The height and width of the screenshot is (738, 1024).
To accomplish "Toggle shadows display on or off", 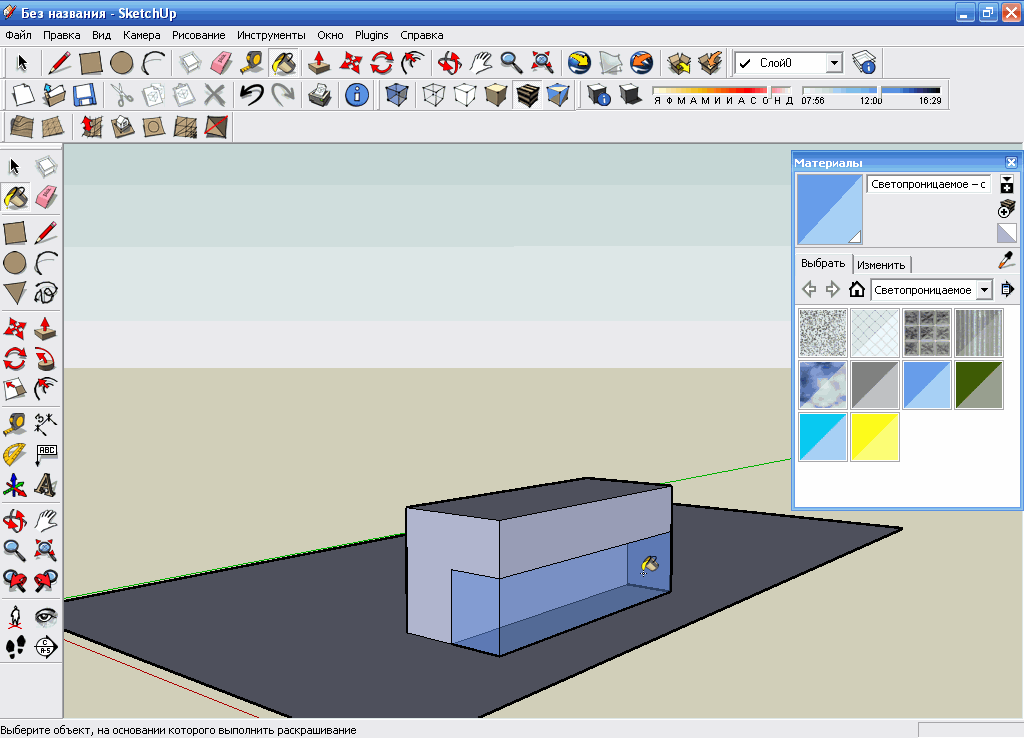I will click(630, 95).
